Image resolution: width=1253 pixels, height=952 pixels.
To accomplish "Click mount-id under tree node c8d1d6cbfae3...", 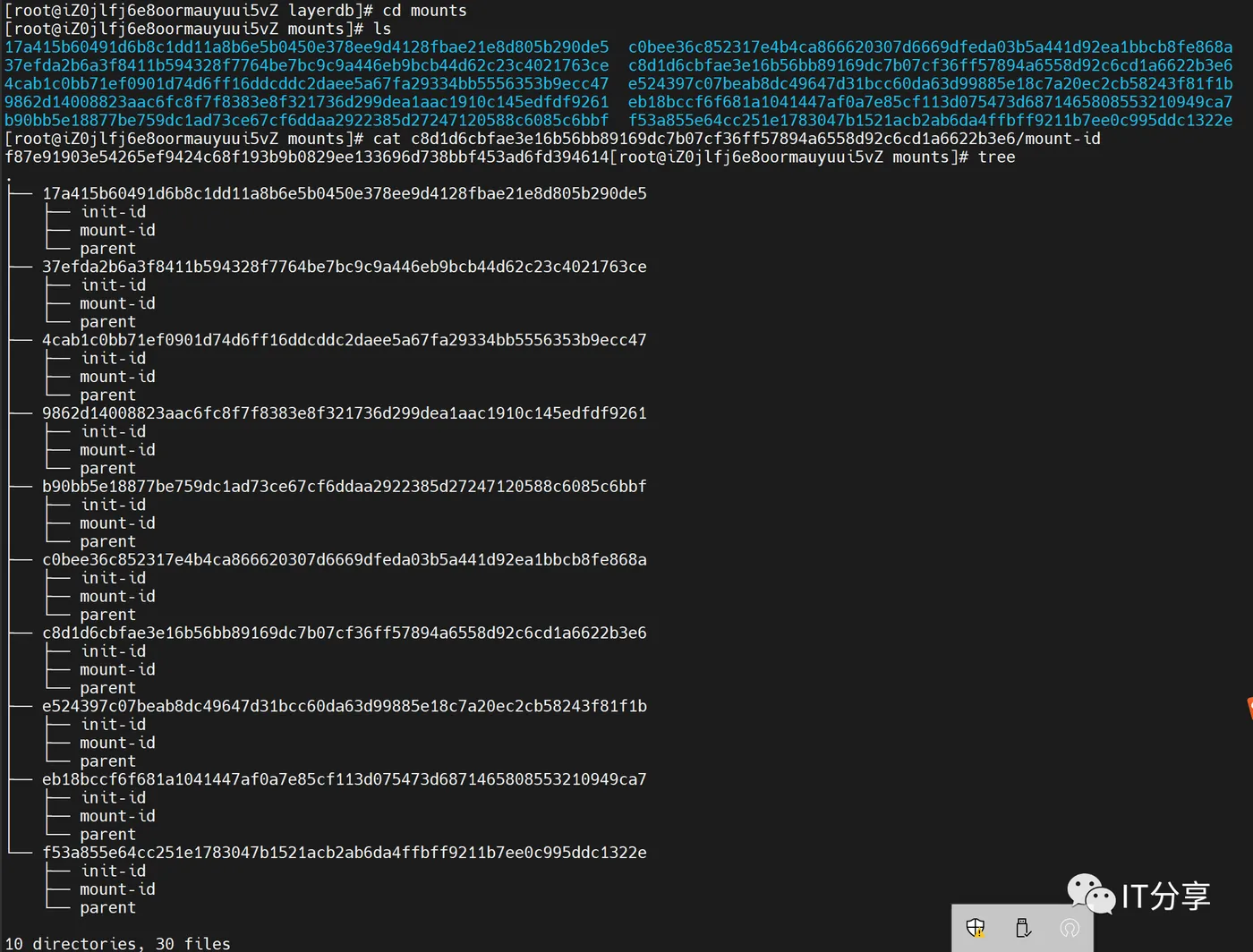I will [x=117, y=670].
